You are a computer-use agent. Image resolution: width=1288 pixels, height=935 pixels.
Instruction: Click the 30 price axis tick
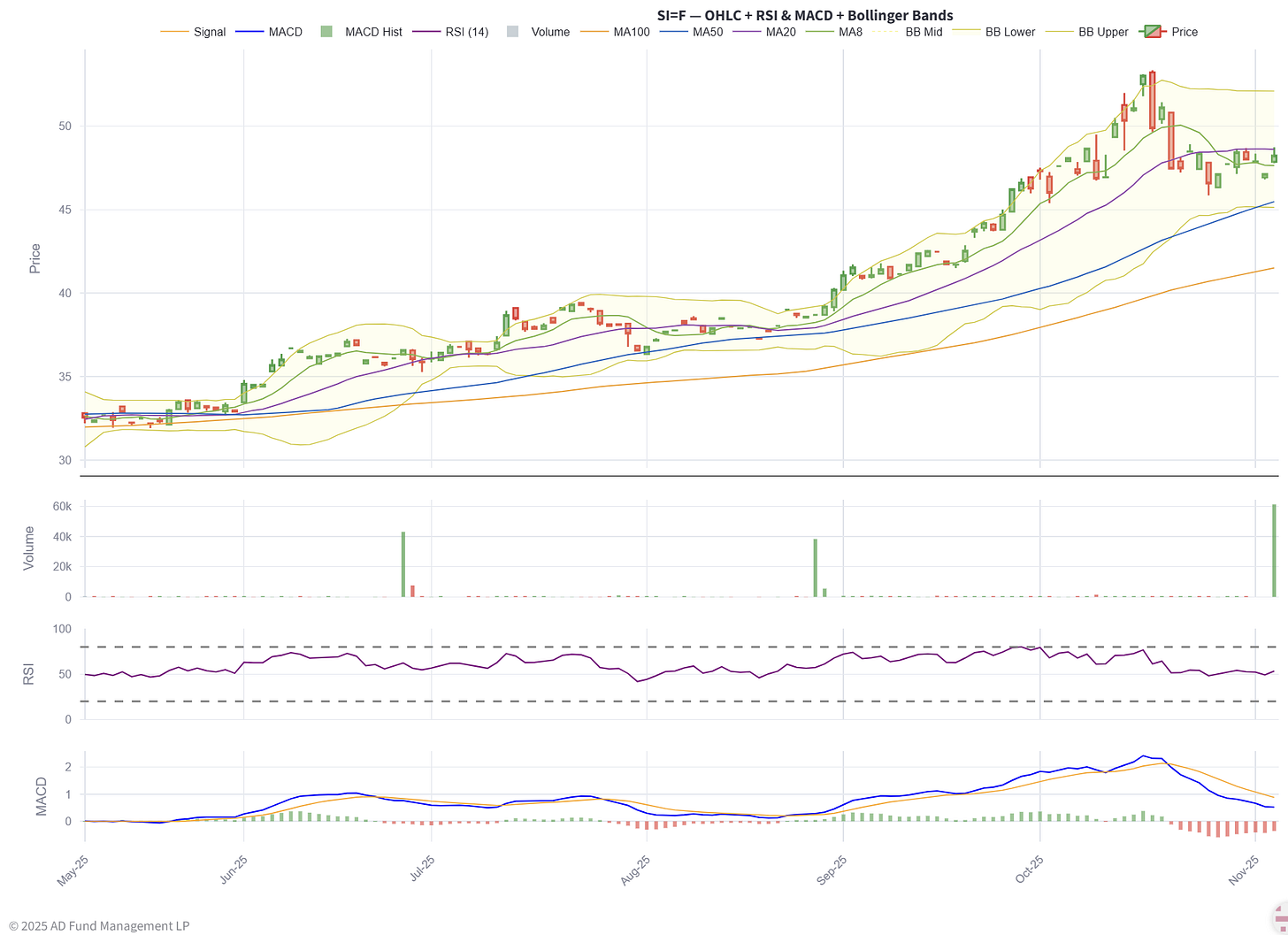coord(65,461)
